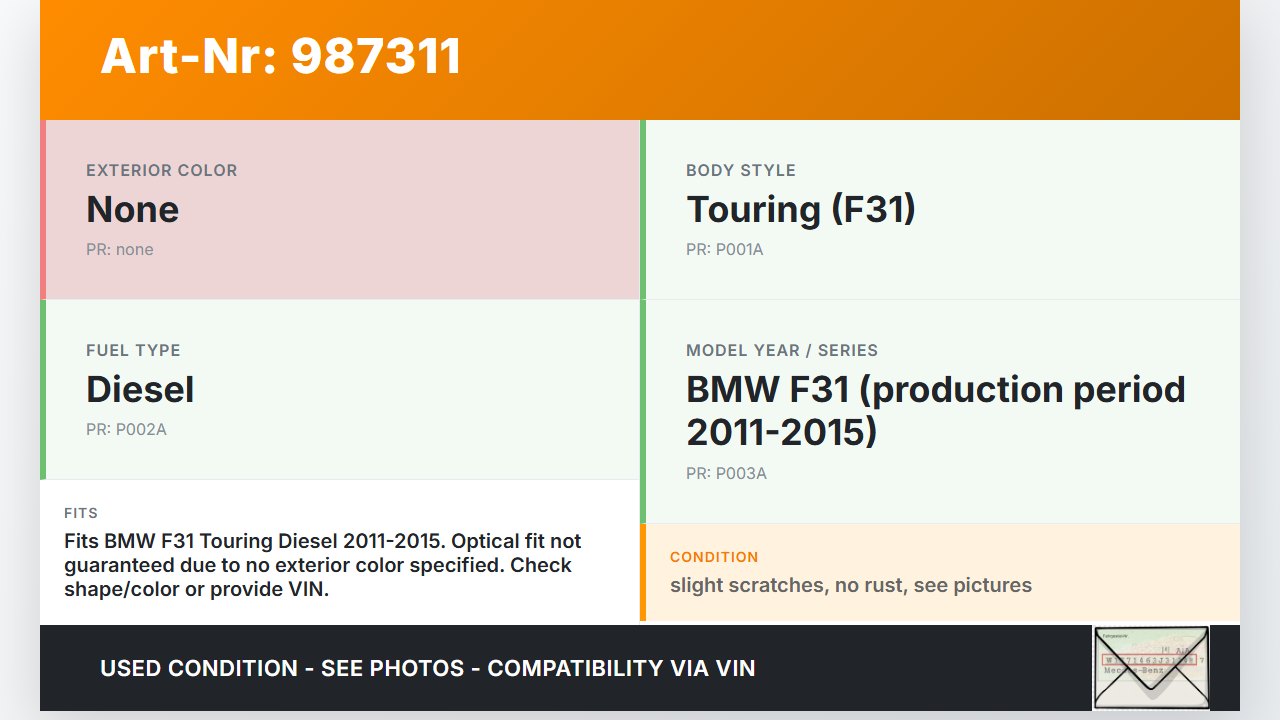The image size is (1280, 720).
Task: Select the Fuel Type label
Action: coord(133,350)
